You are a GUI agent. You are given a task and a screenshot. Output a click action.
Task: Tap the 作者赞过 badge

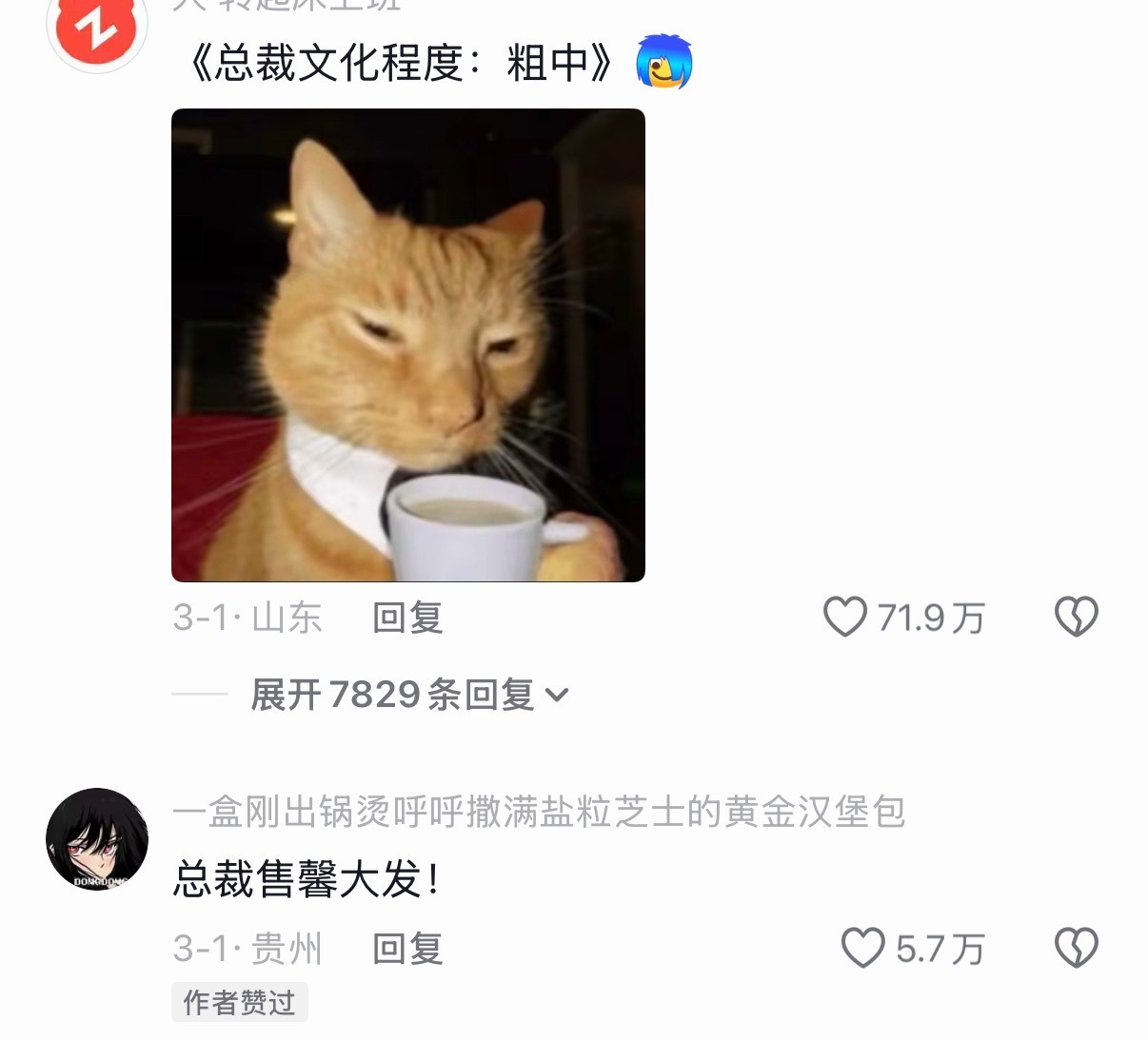pos(240,1002)
